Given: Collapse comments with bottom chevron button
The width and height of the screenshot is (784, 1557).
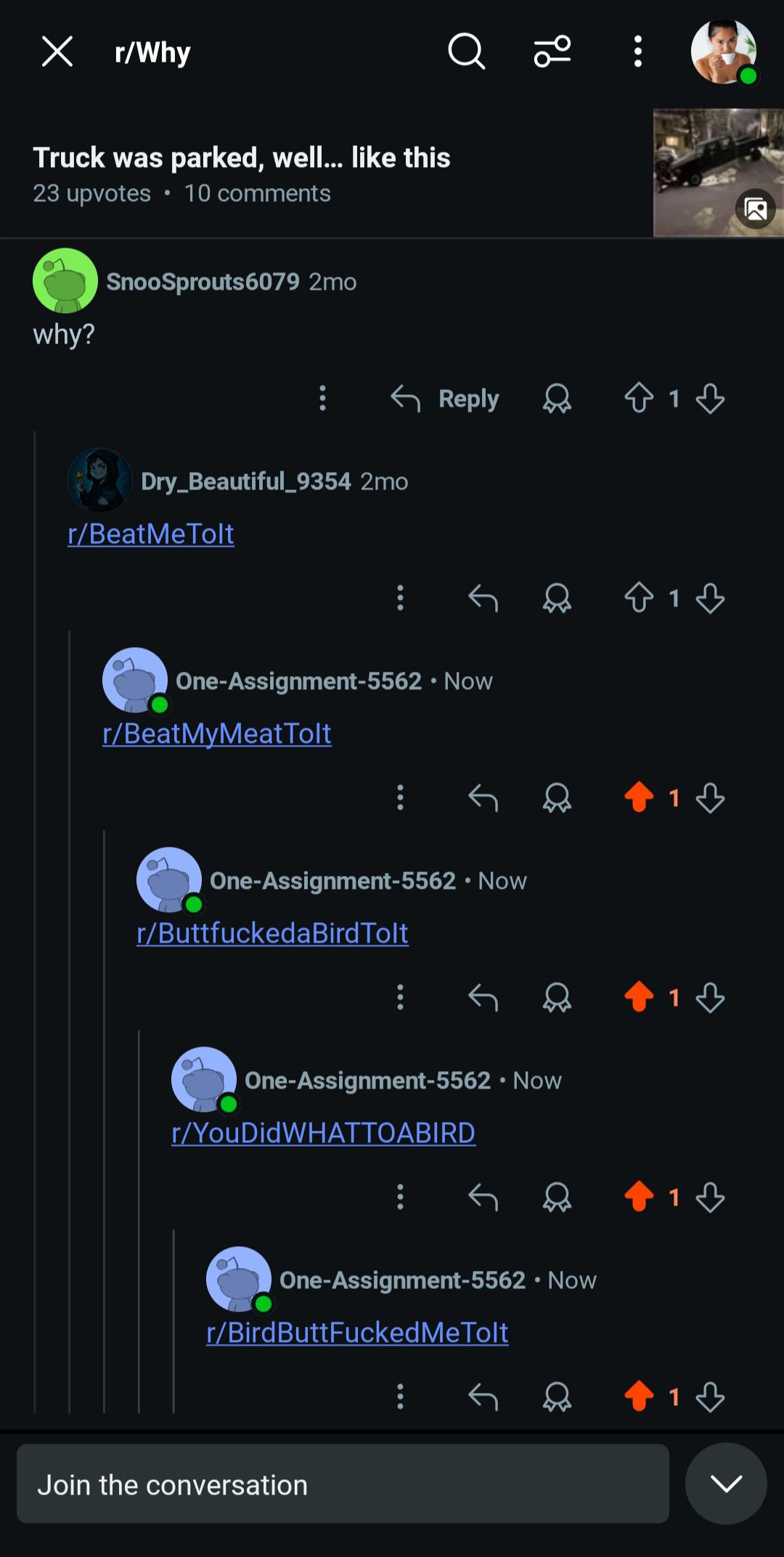Looking at the screenshot, I should click(726, 1484).
